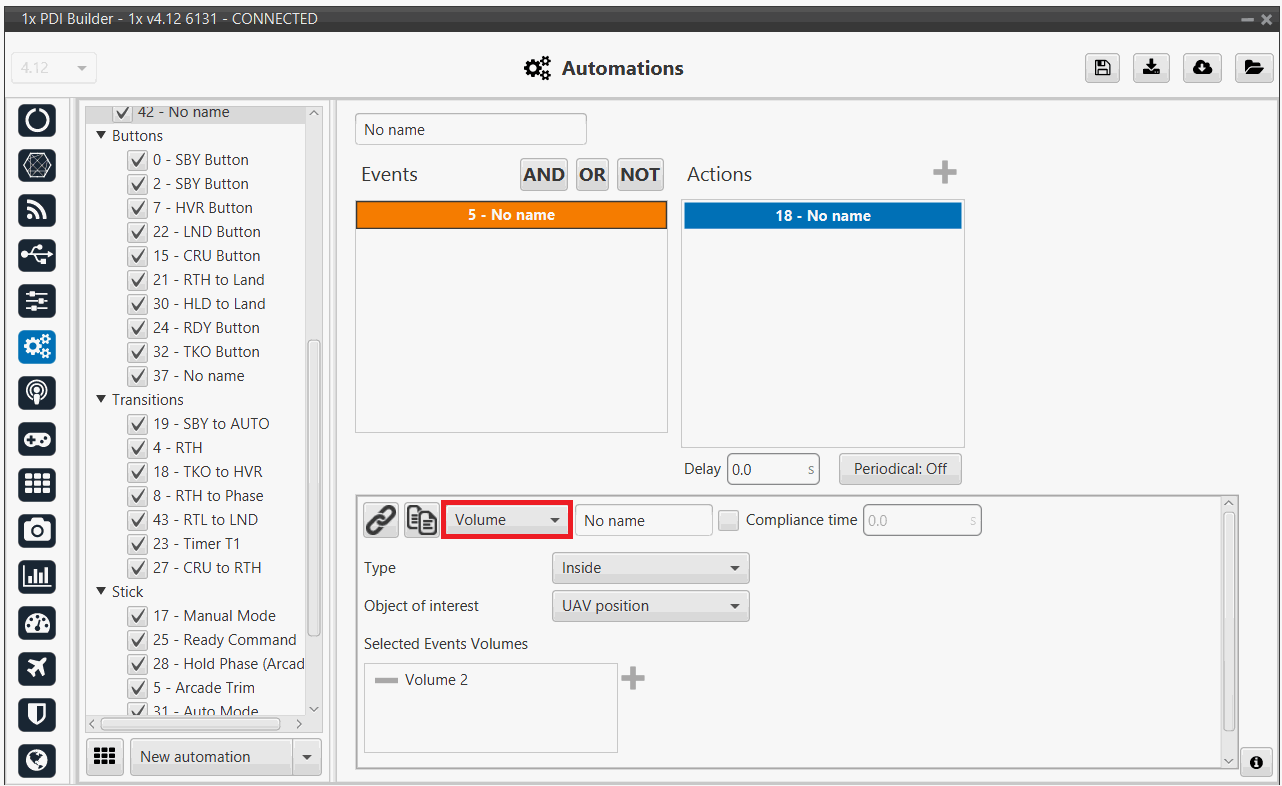Open the Type dropdown showing Inside
1282x786 pixels.
(x=650, y=568)
